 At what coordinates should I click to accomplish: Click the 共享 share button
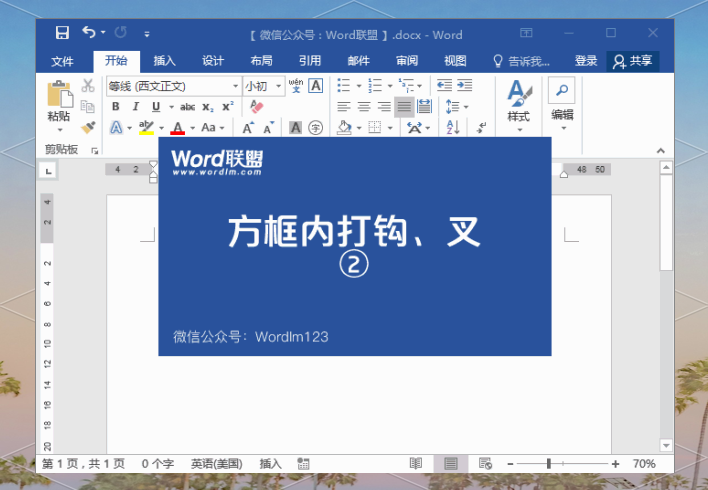(633, 61)
